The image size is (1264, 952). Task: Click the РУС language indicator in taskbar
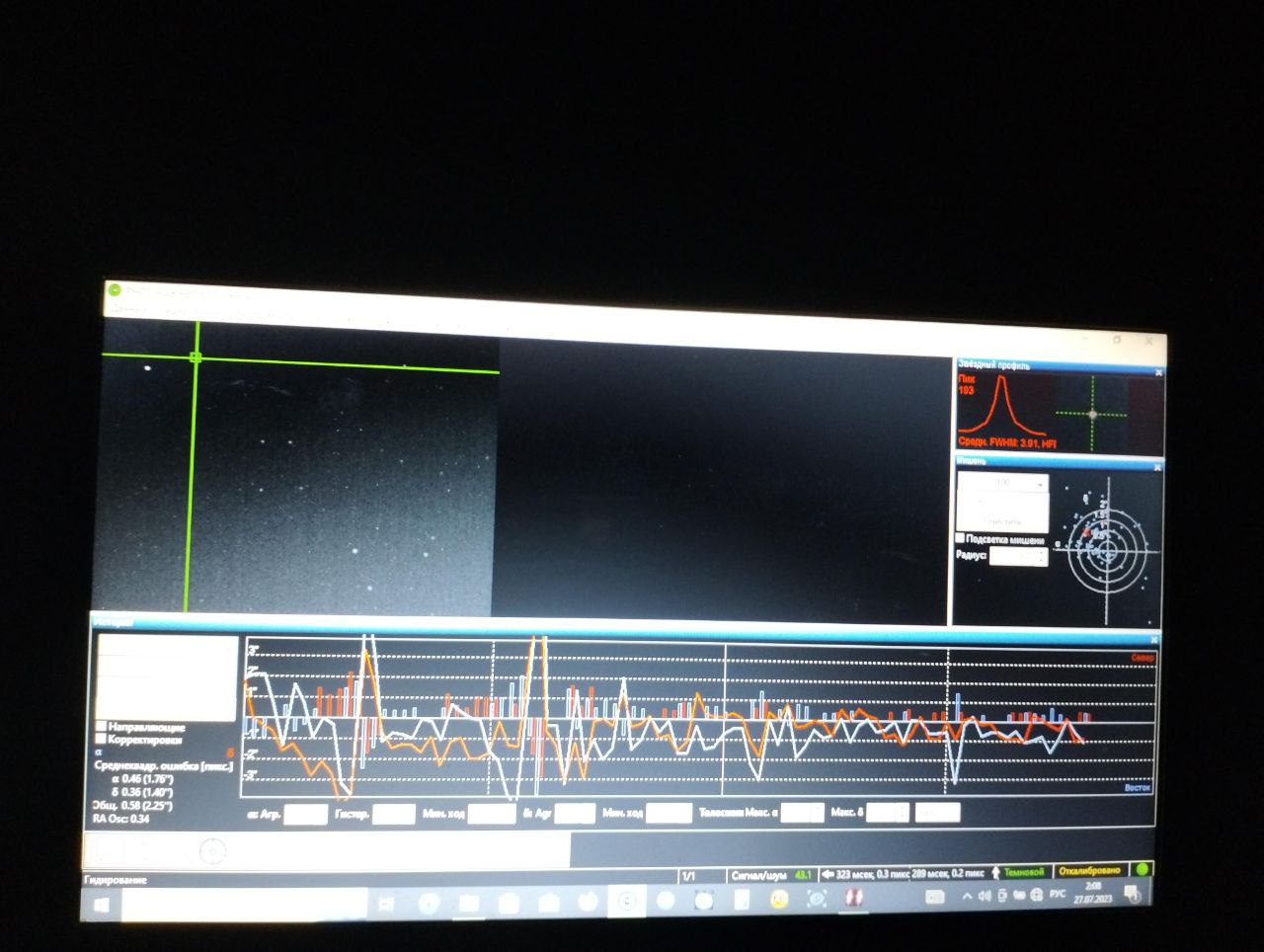[x=1057, y=895]
